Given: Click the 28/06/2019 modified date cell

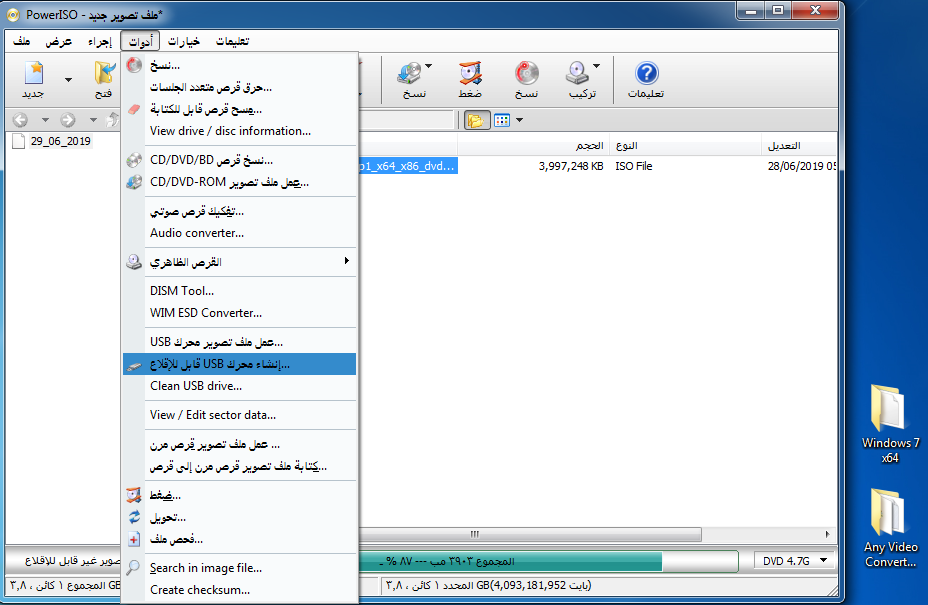Looking at the screenshot, I should [802, 166].
